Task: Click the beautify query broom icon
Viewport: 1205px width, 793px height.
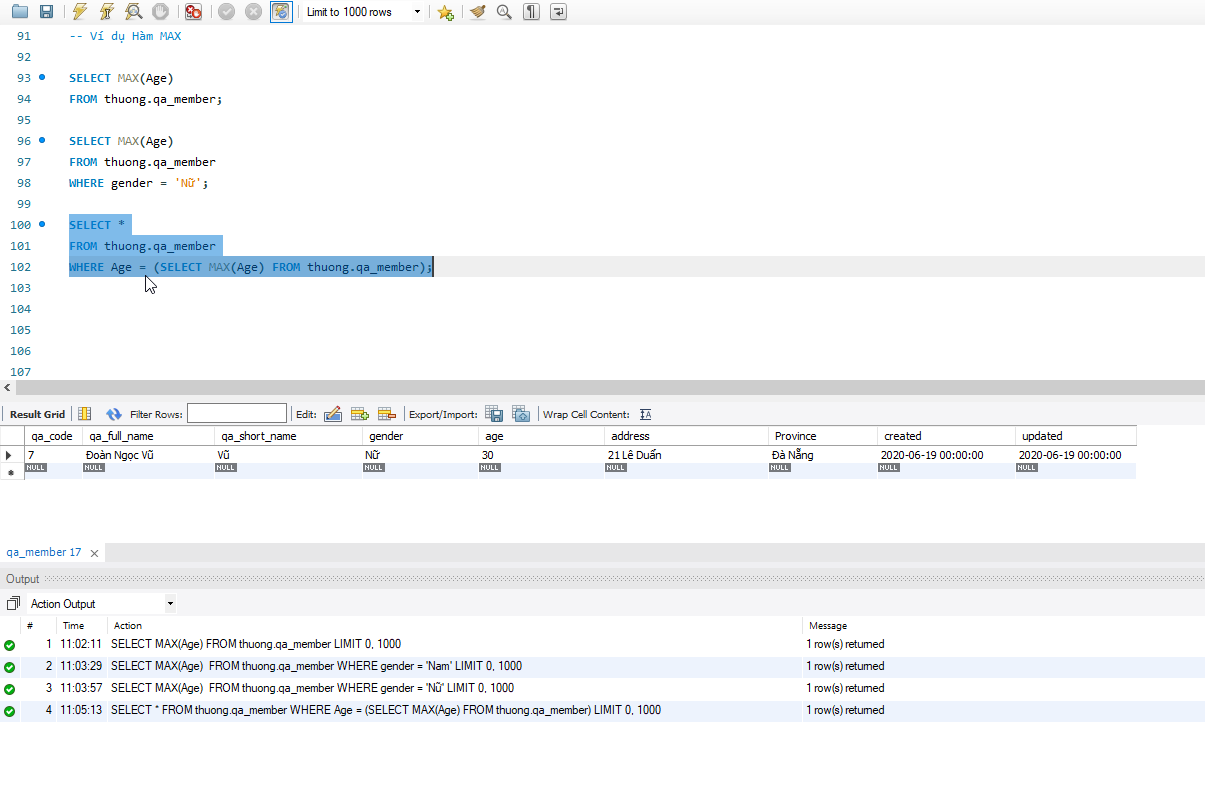Action: point(478,12)
